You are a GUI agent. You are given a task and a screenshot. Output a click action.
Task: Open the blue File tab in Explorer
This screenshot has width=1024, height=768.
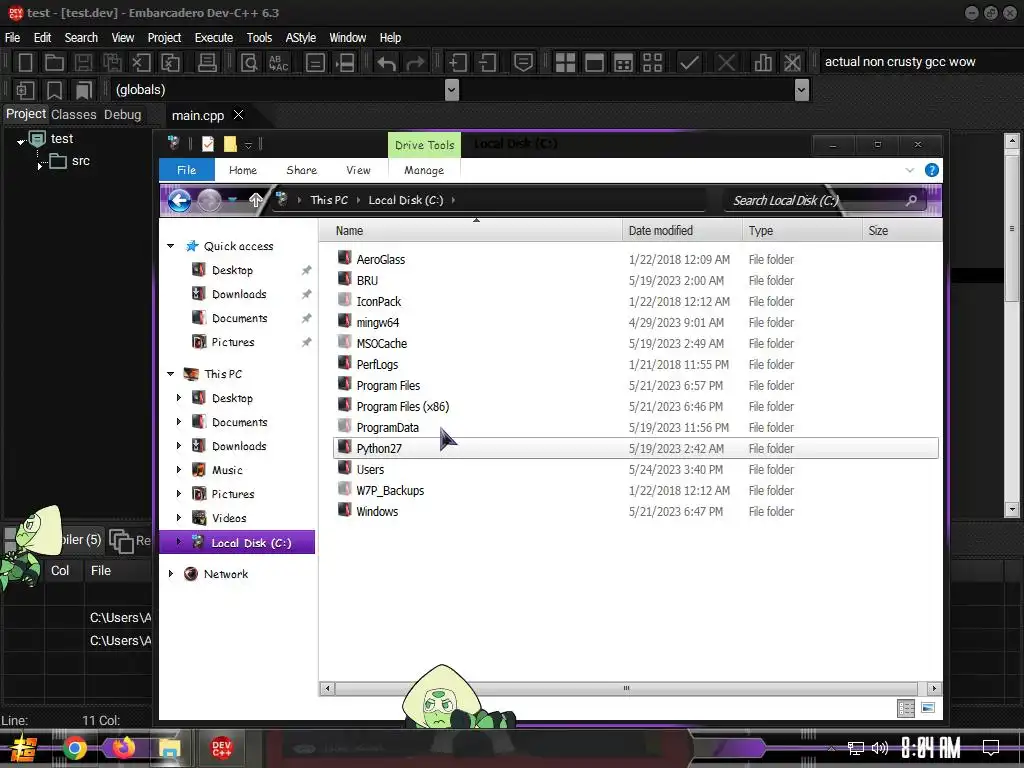[187, 170]
